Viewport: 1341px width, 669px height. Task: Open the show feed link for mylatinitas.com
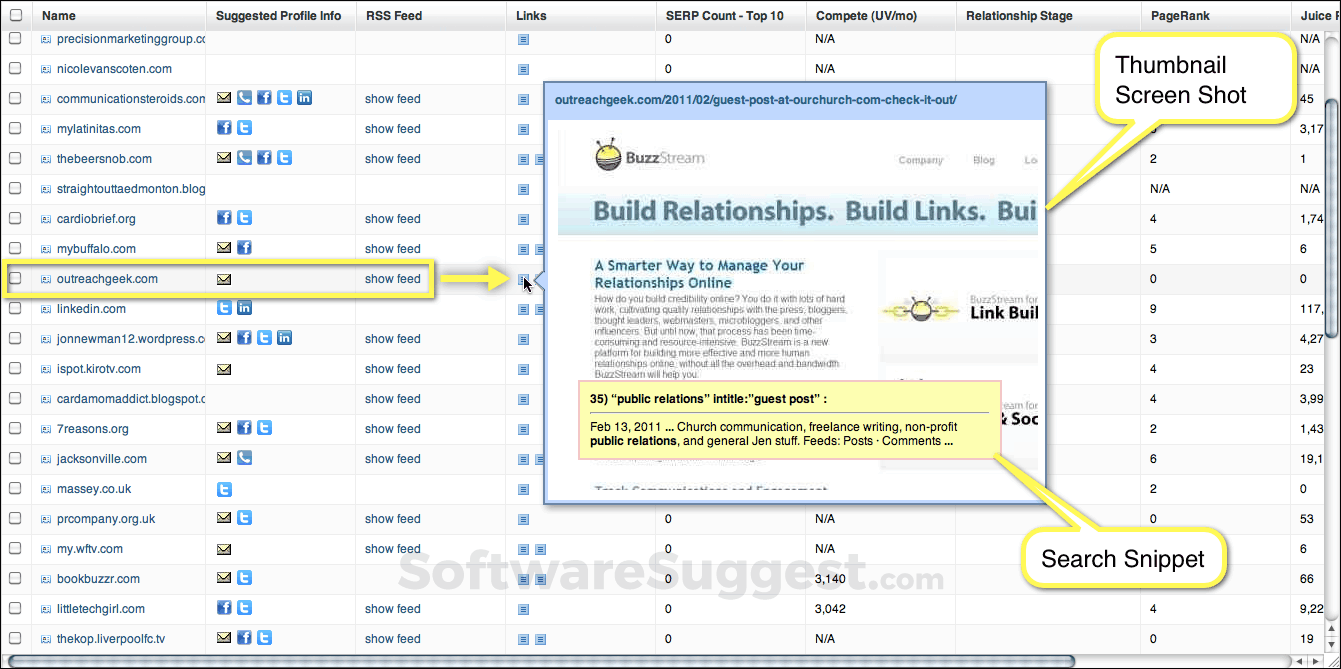pyautogui.click(x=392, y=128)
